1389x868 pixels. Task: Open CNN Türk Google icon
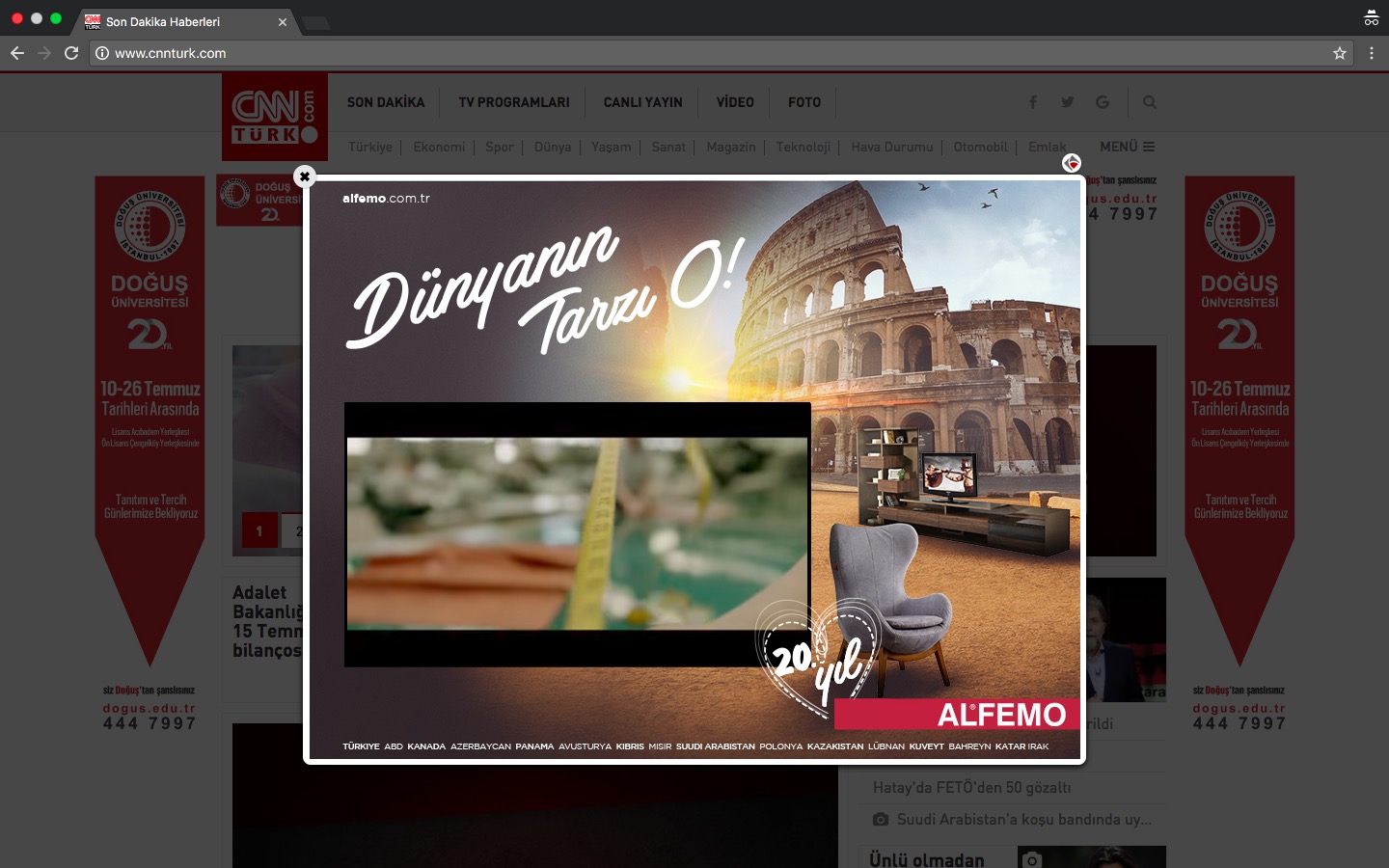click(1103, 102)
